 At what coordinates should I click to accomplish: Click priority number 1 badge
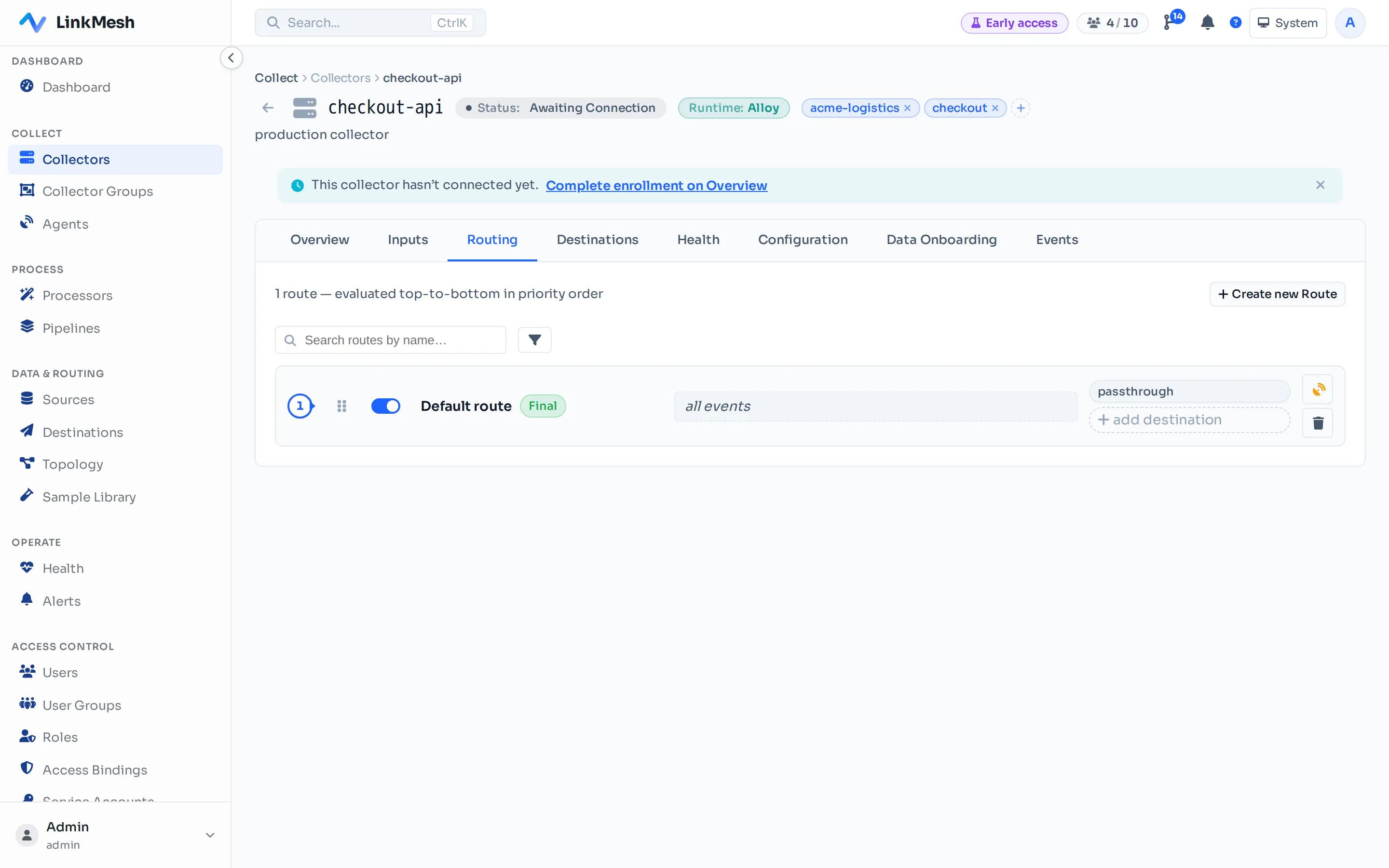[x=300, y=406]
